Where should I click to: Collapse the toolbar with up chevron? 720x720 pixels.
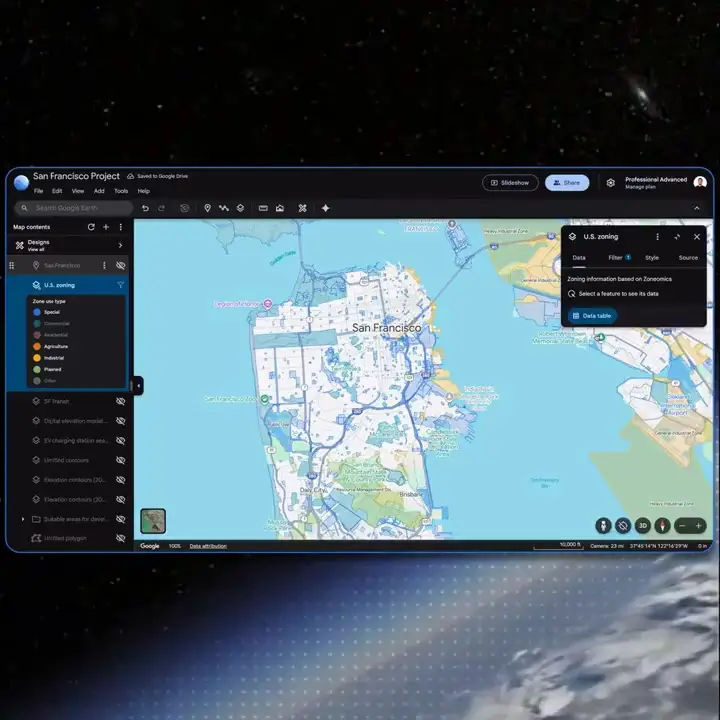[x=697, y=208]
